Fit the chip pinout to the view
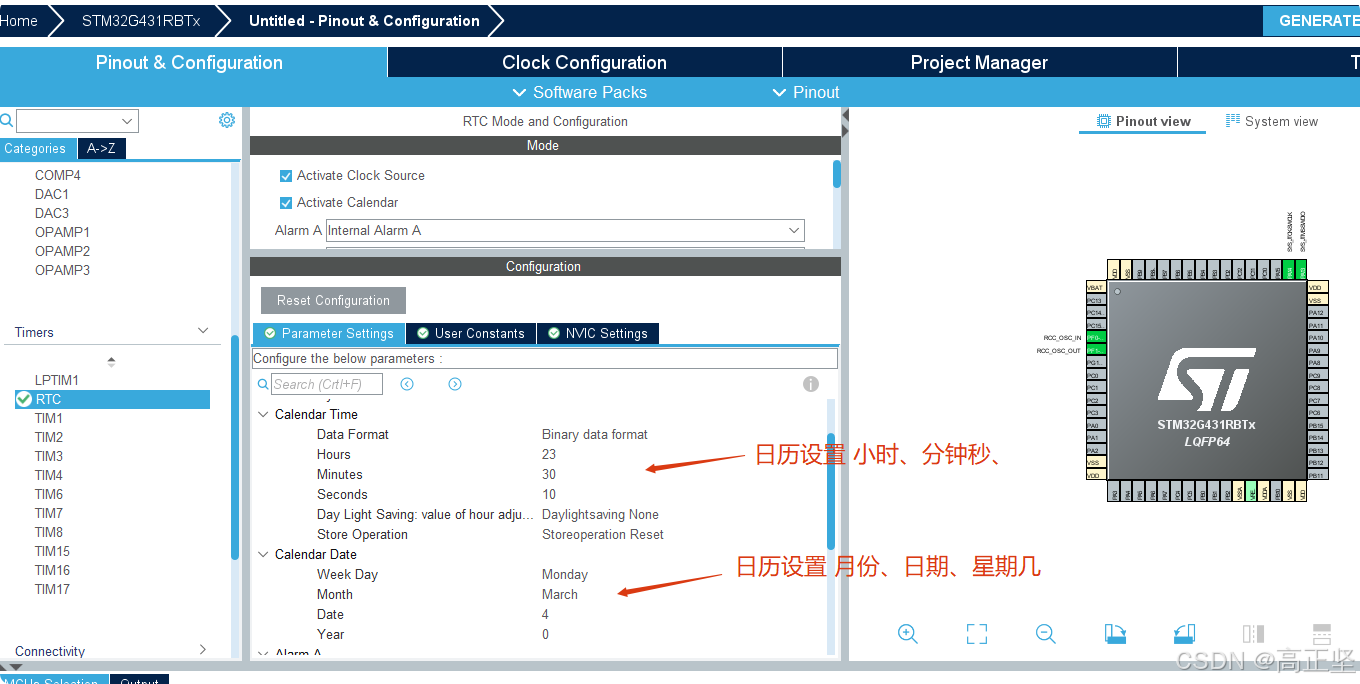Viewport: 1360px width, 684px height. click(977, 633)
